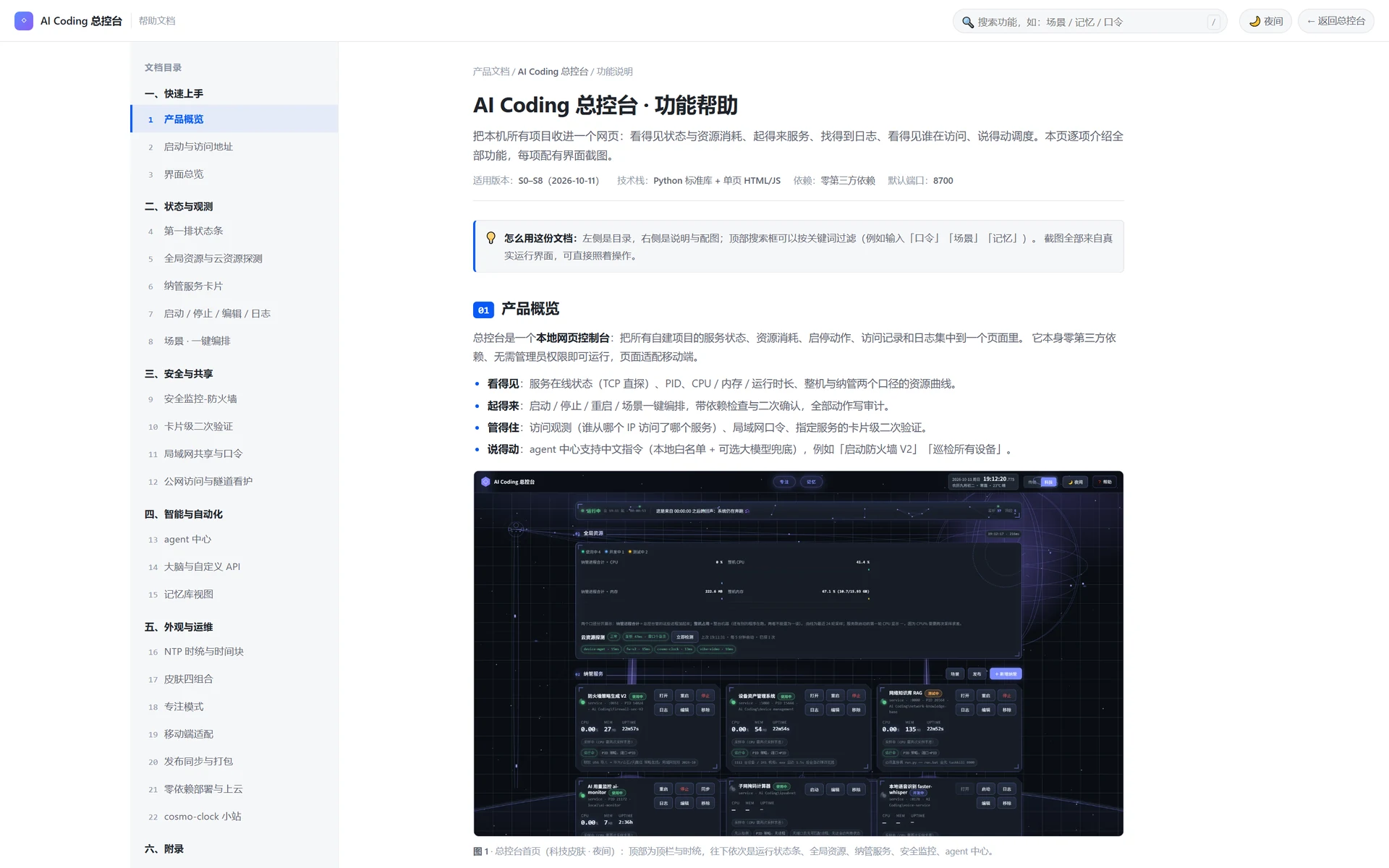The height and width of the screenshot is (868, 1389).
Task: Open 公网访问与隧道看护 entry
Action: coord(234,482)
